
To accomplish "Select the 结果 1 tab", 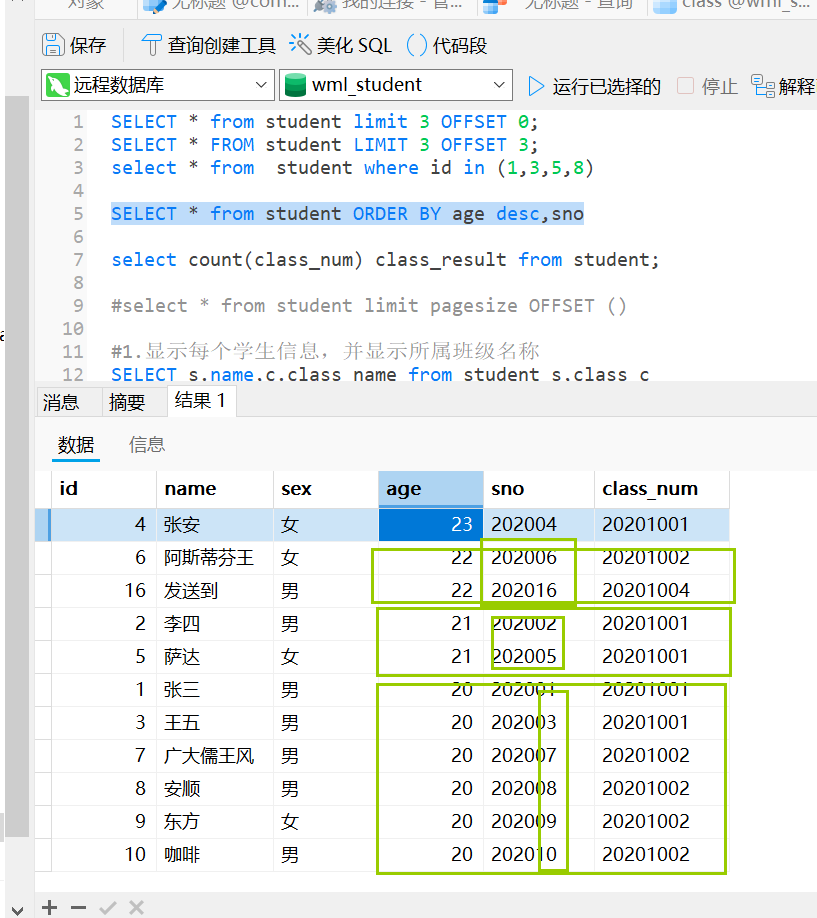I will (200, 400).
